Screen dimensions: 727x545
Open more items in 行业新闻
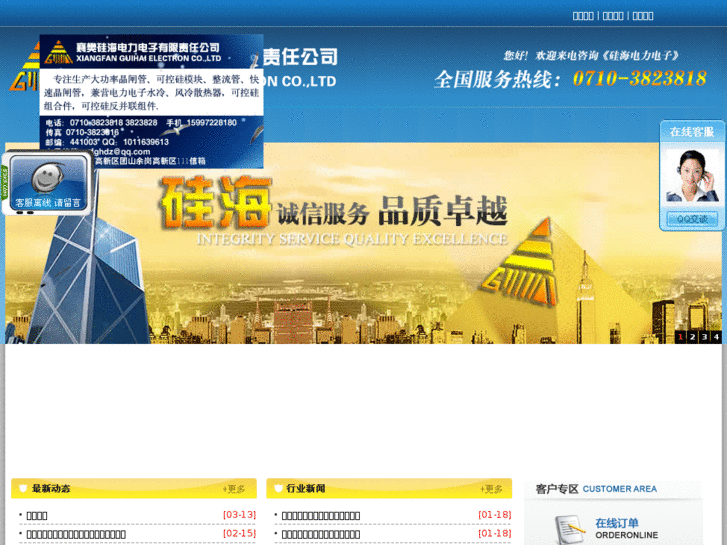(491, 489)
